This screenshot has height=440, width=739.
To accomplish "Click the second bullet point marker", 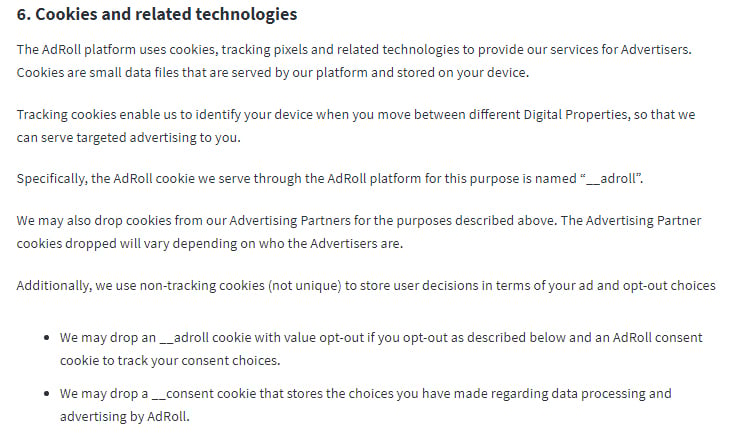I will pyautogui.click(x=46, y=394).
